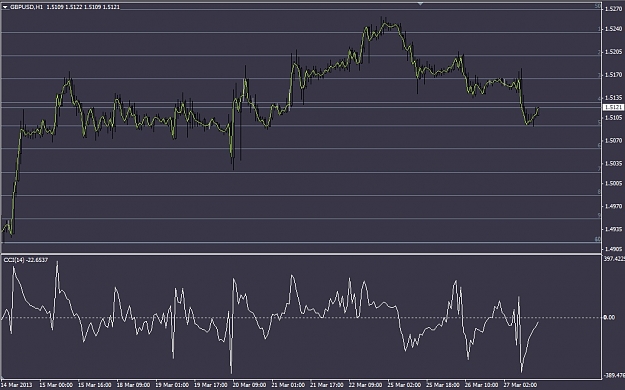Viewport: 625px width, 390px height.
Task: Click the 26 Mar 10:00 time label
Action: click(x=481, y=385)
